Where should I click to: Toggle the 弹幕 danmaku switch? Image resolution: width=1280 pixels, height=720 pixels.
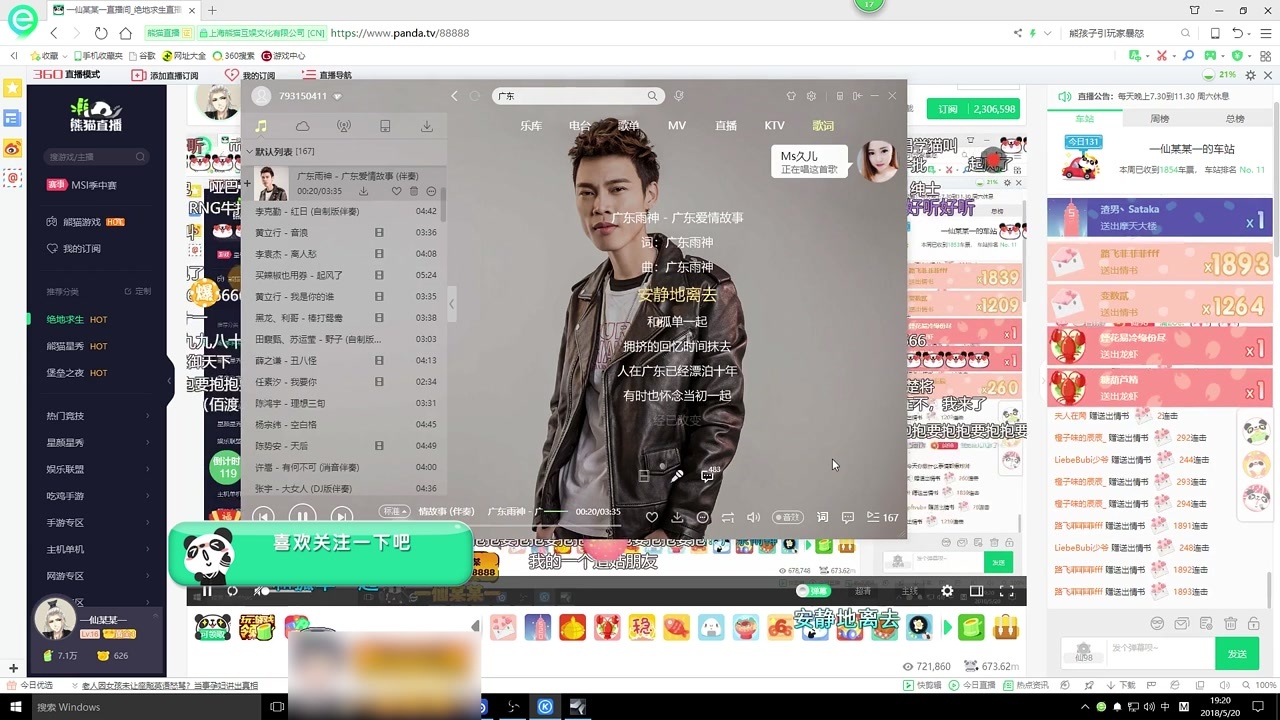pyautogui.click(x=813, y=591)
